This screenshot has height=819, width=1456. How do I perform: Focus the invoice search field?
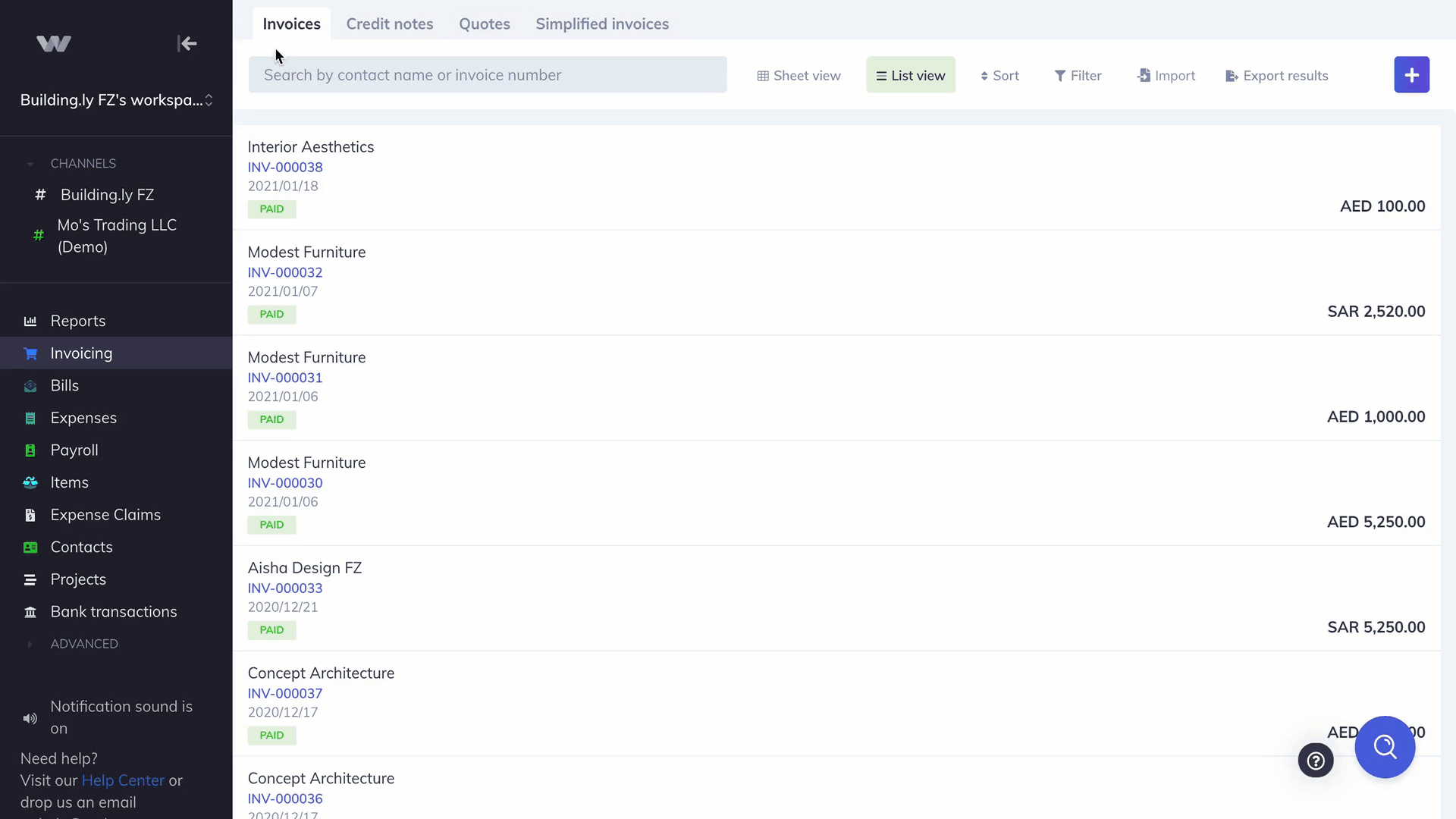click(488, 74)
